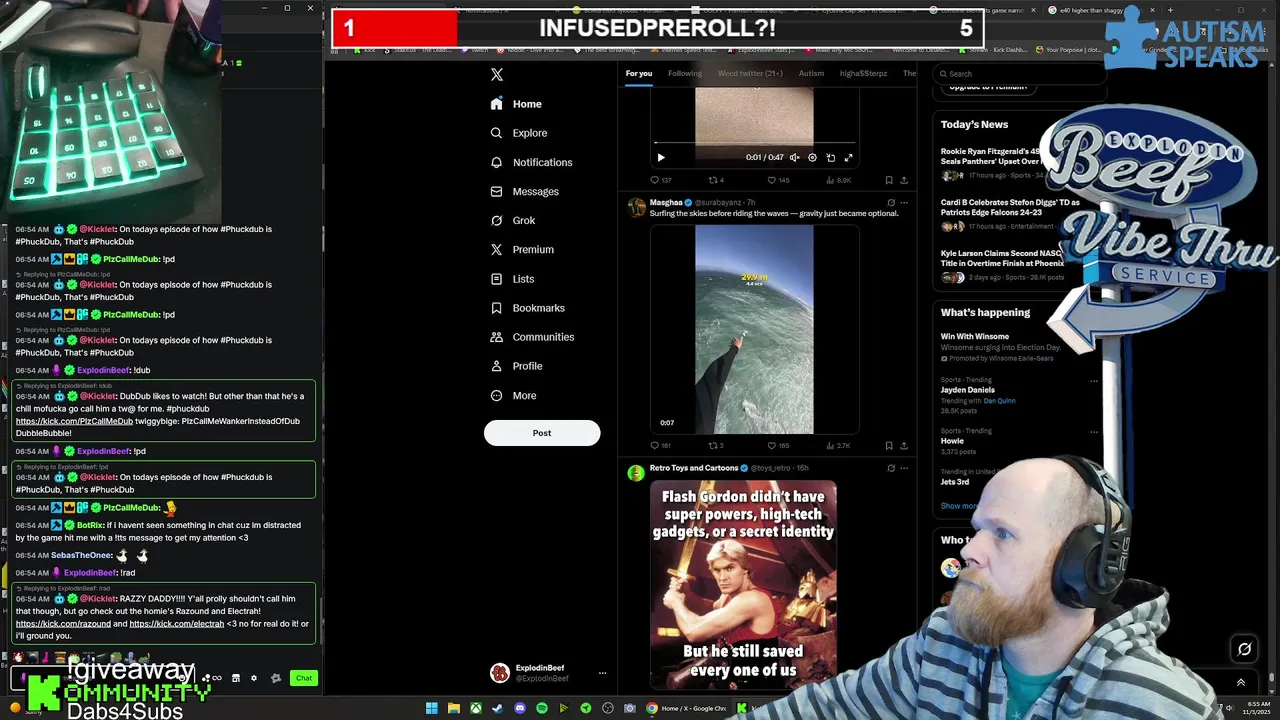Reply to the top video post (137)
The height and width of the screenshot is (720, 1280).
(661, 180)
